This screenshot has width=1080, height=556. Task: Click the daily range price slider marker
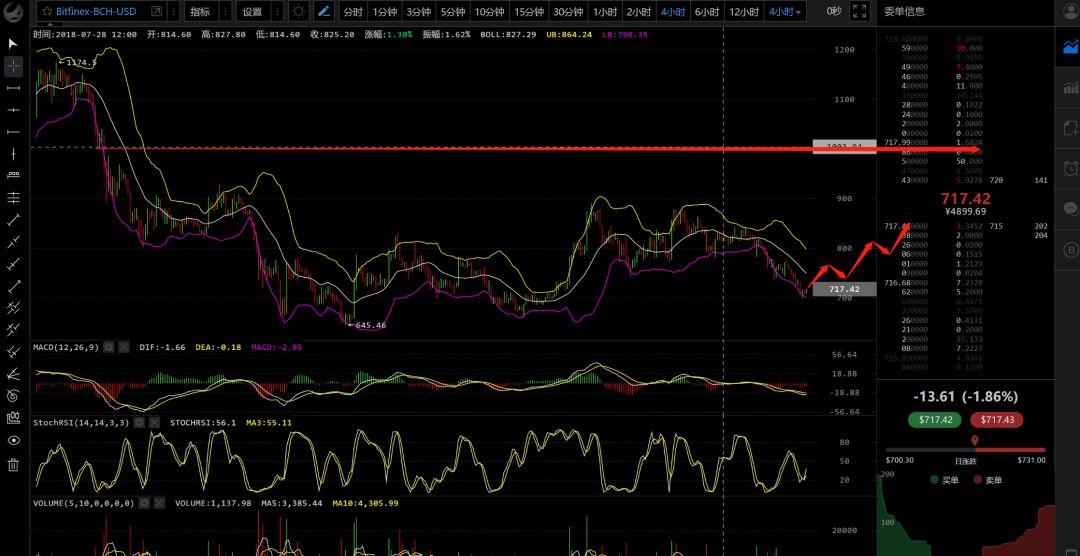coord(974,441)
